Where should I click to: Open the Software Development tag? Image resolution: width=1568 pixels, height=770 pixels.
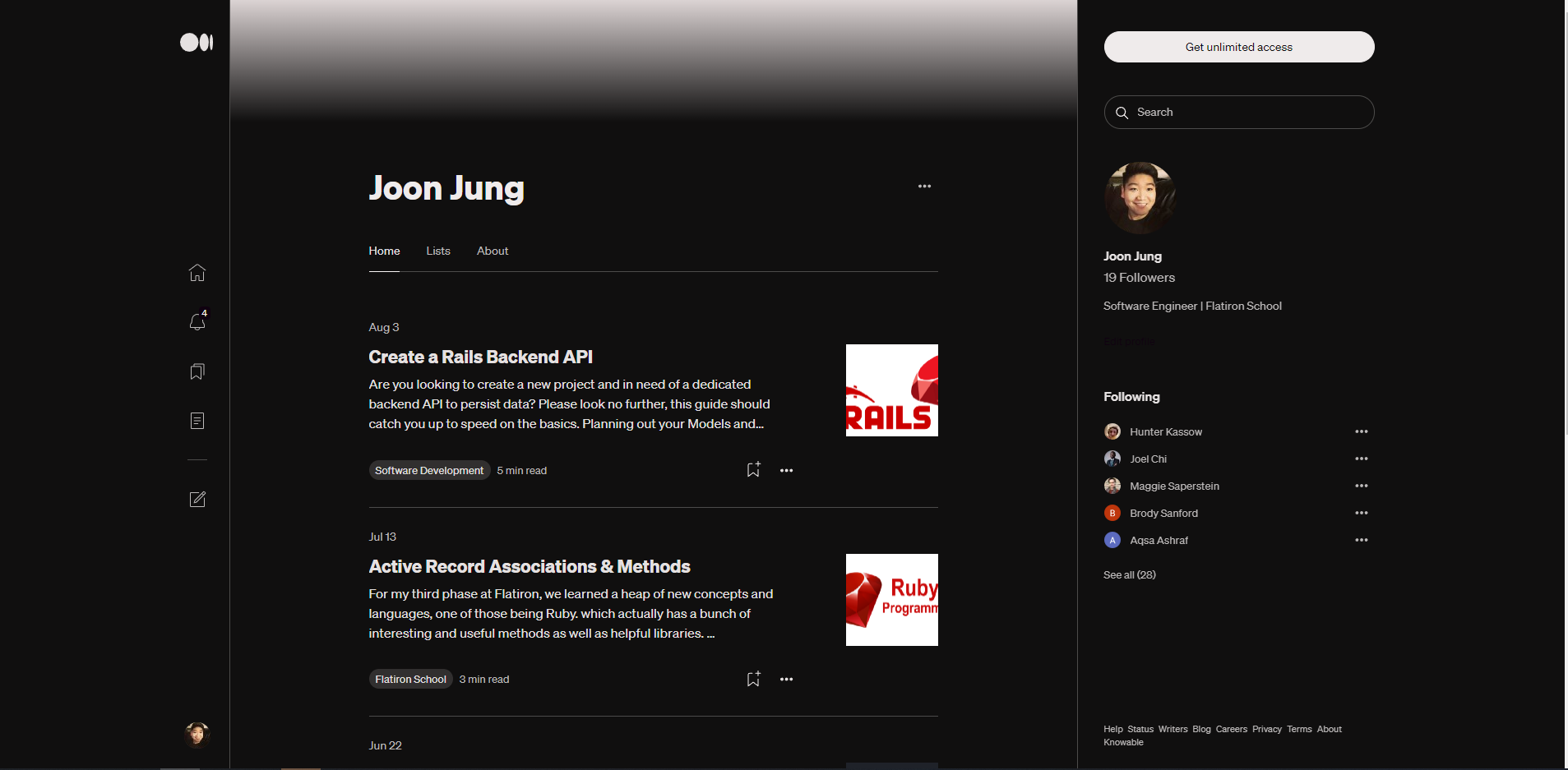(x=428, y=470)
